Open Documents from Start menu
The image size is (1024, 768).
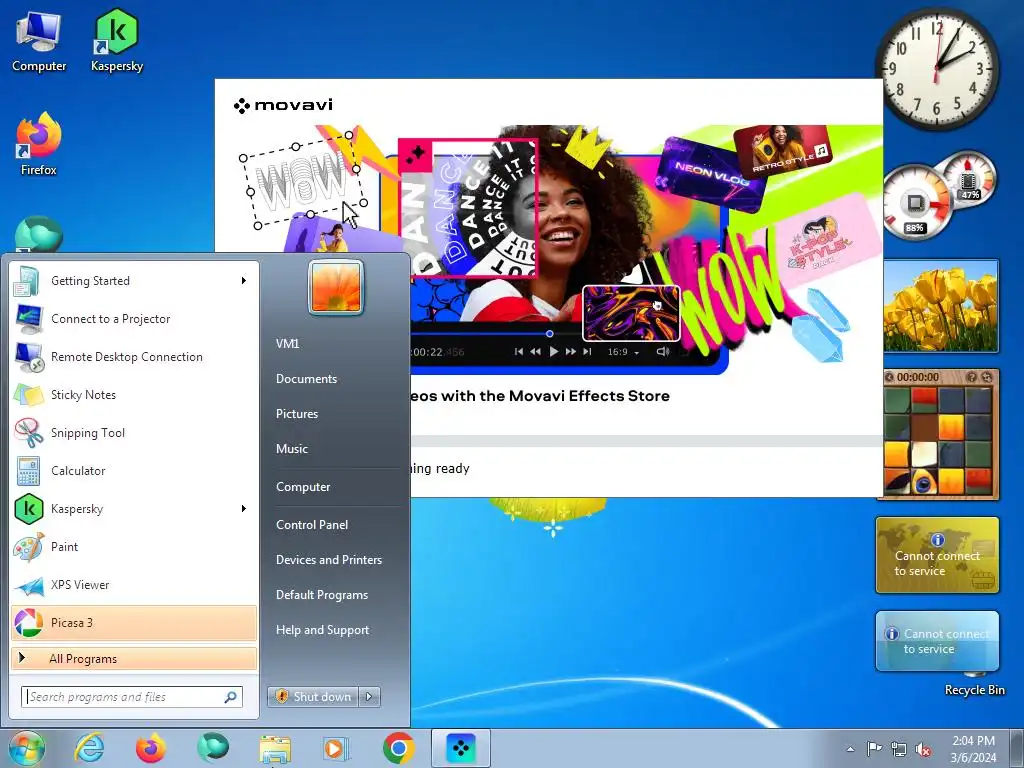tap(306, 379)
